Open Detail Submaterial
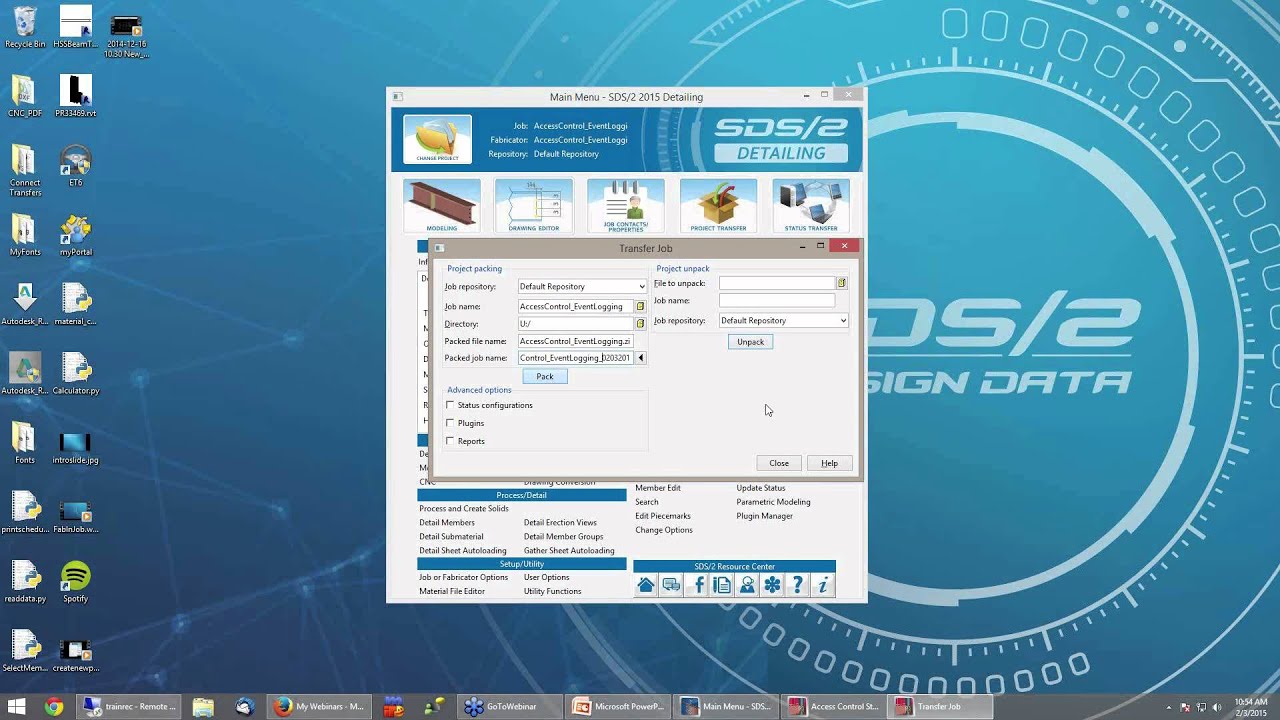Image resolution: width=1280 pixels, height=720 pixels. [x=451, y=537]
